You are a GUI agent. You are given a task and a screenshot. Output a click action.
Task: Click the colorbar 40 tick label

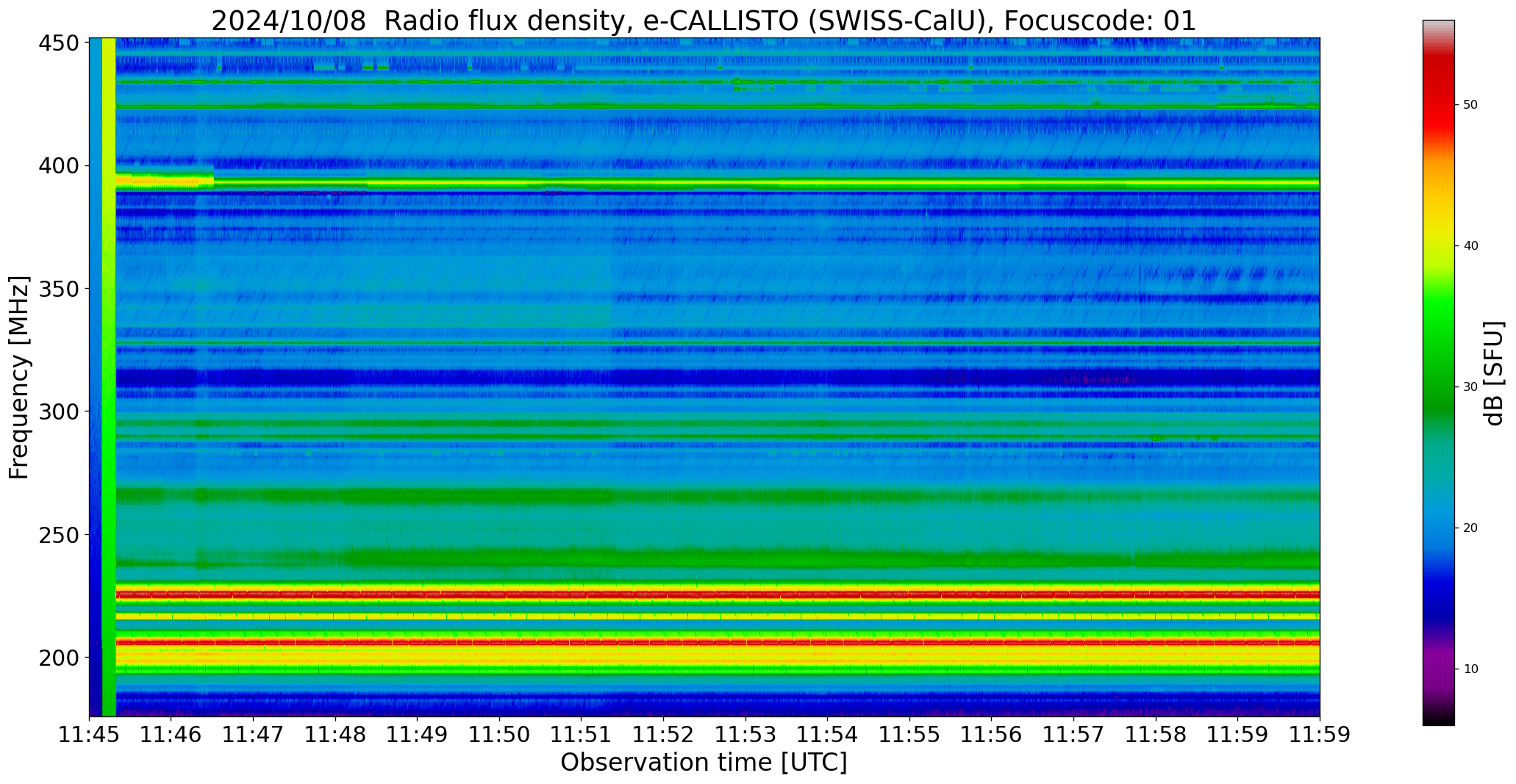1471,246
